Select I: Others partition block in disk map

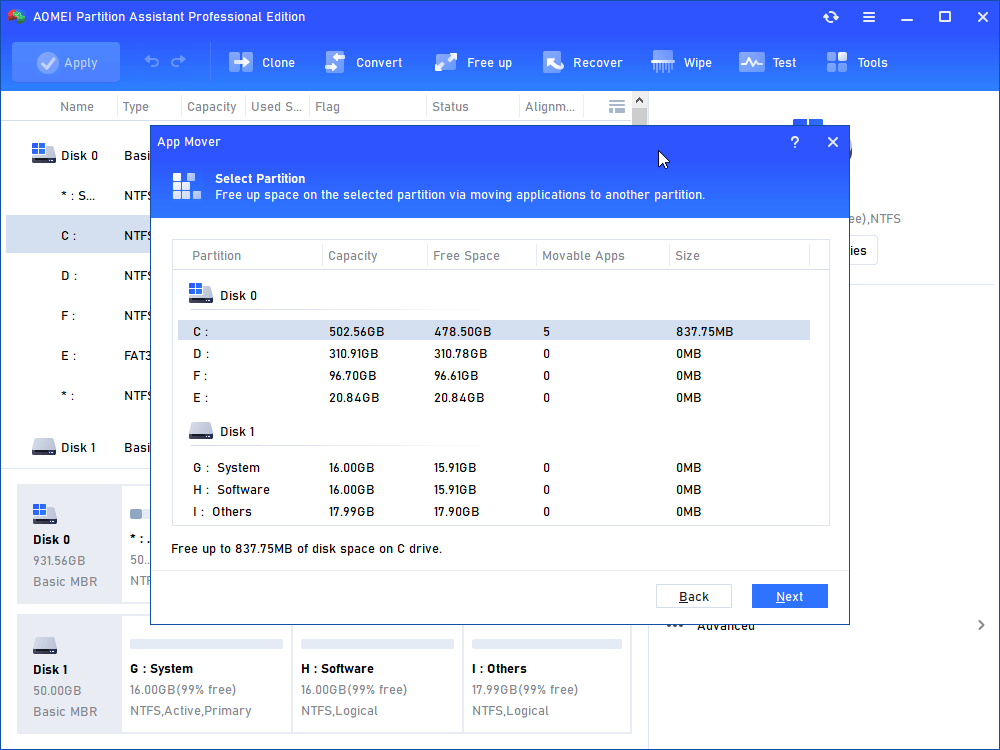click(x=547, y=680)
